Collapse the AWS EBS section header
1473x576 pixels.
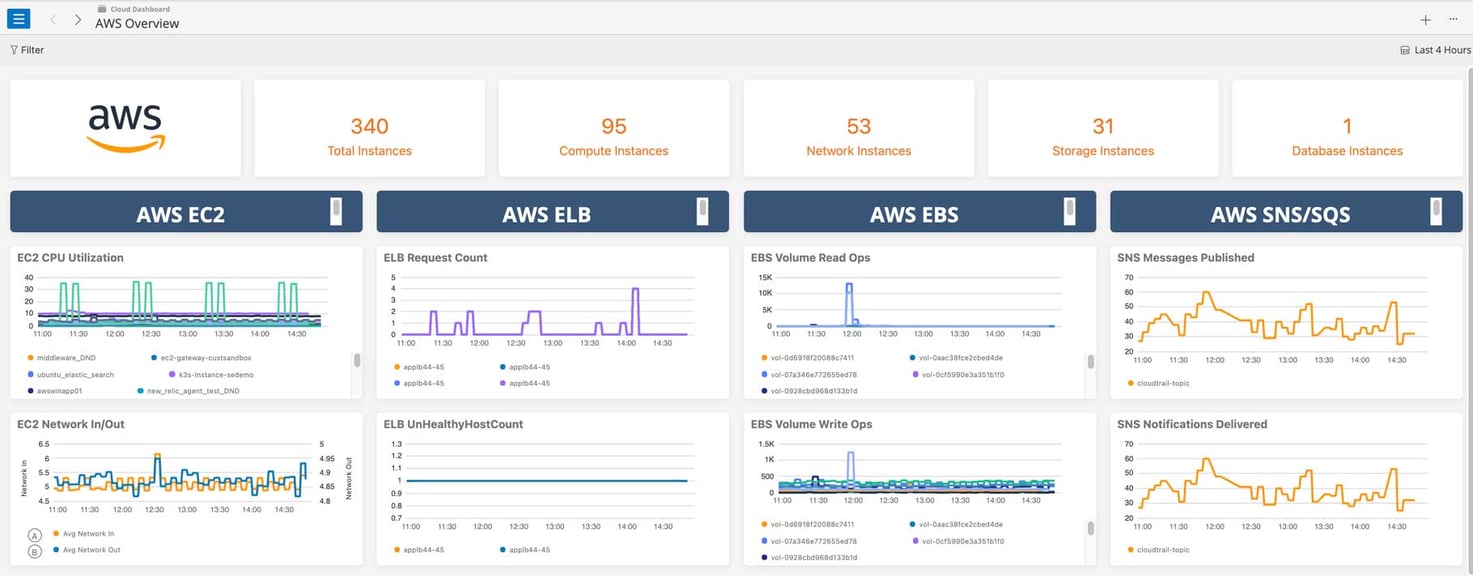coord(920,212)
